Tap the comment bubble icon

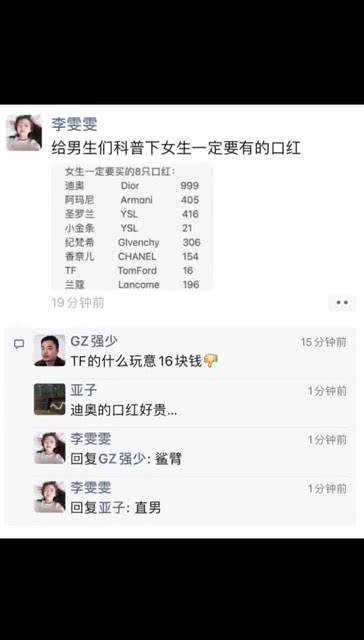point(19,344)
